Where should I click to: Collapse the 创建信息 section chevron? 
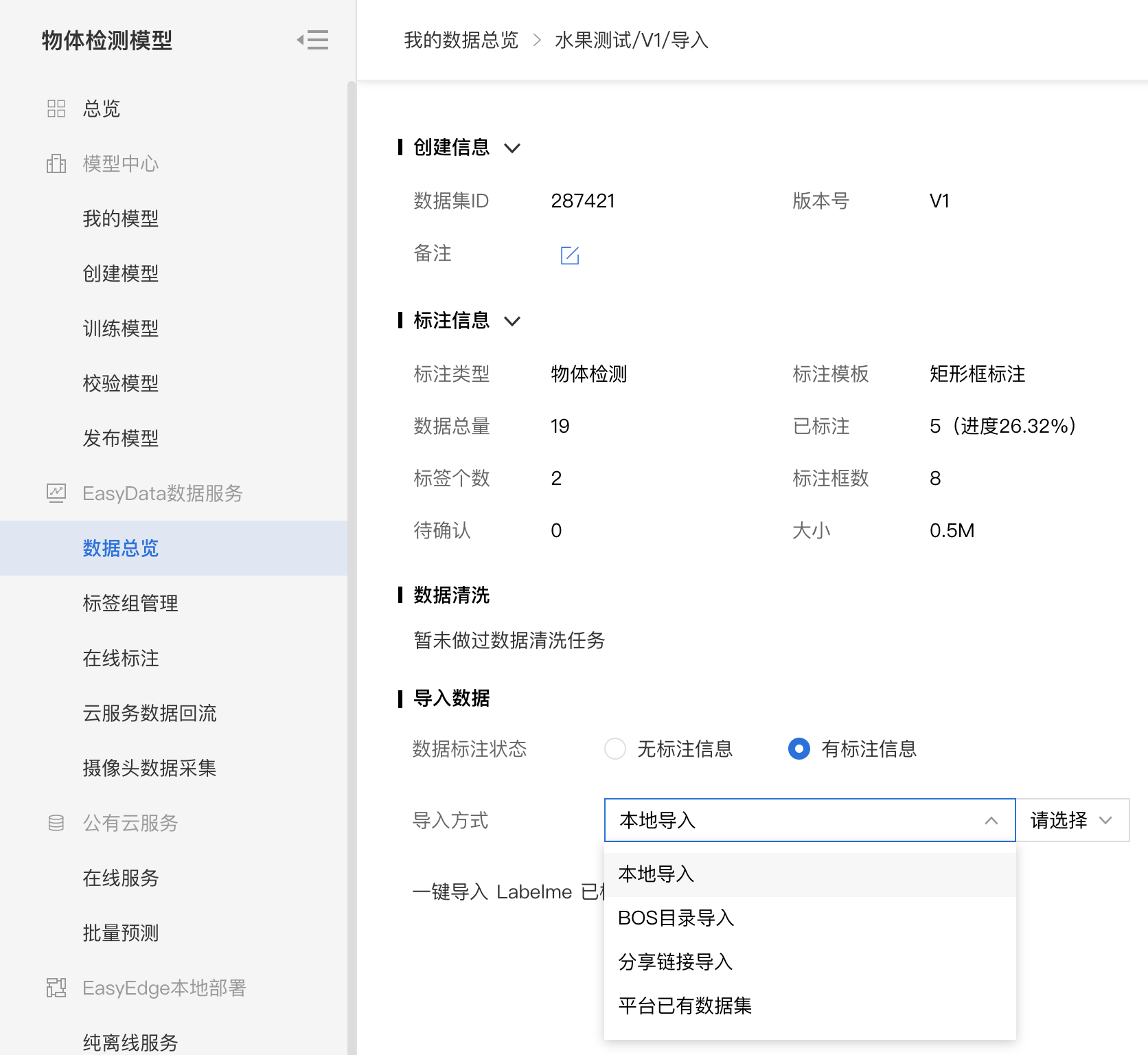click(x=512, y=148)
